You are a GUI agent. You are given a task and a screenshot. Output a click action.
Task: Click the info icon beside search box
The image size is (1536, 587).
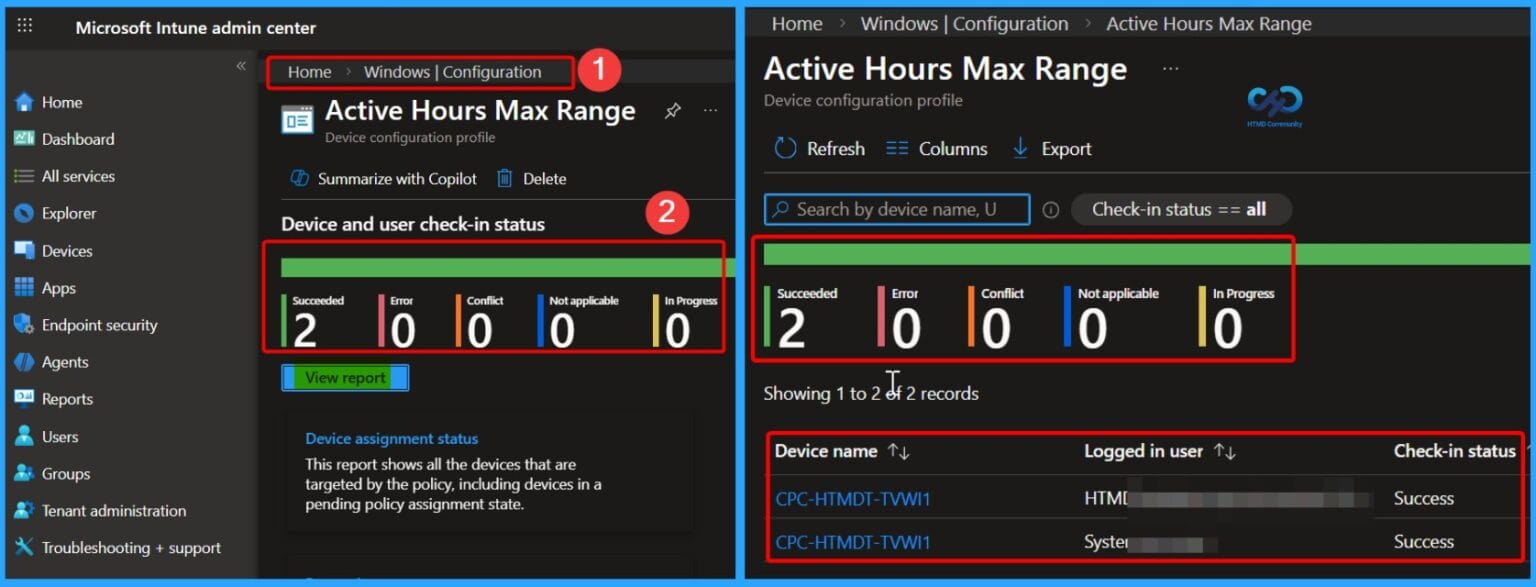(1050, 210)
